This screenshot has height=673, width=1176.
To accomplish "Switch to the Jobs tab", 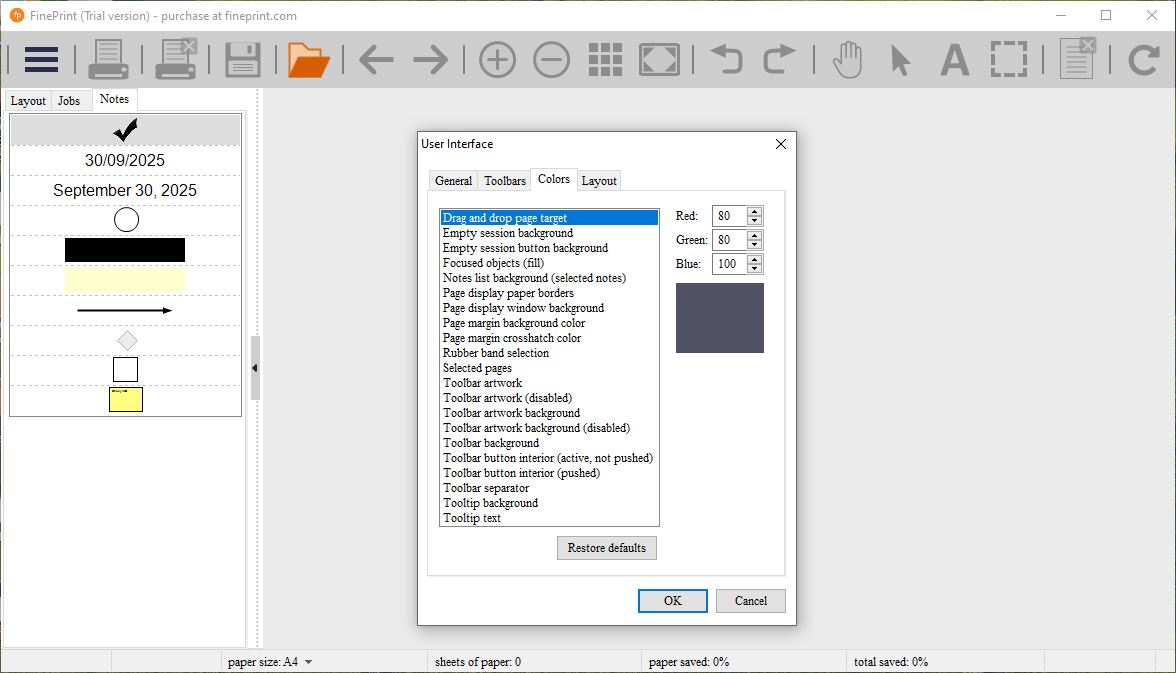I will tap(69, 101).
